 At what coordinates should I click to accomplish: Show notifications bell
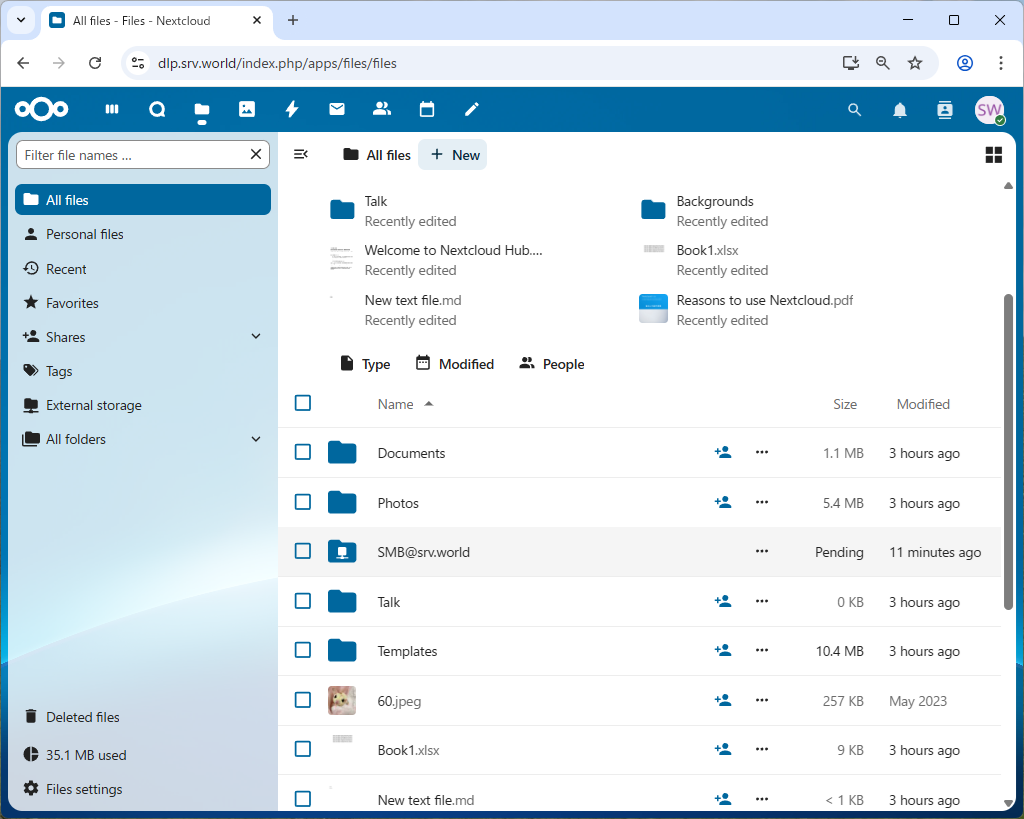(x=900, y=110)
